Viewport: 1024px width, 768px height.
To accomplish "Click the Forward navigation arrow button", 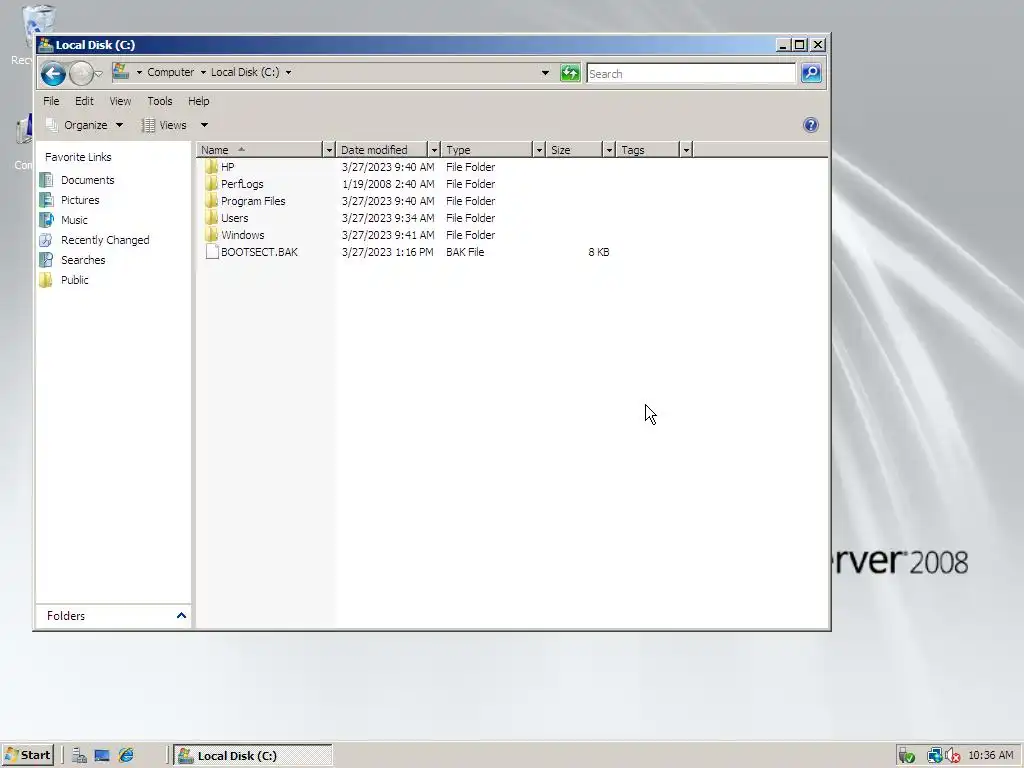I will tap(81, 74).
